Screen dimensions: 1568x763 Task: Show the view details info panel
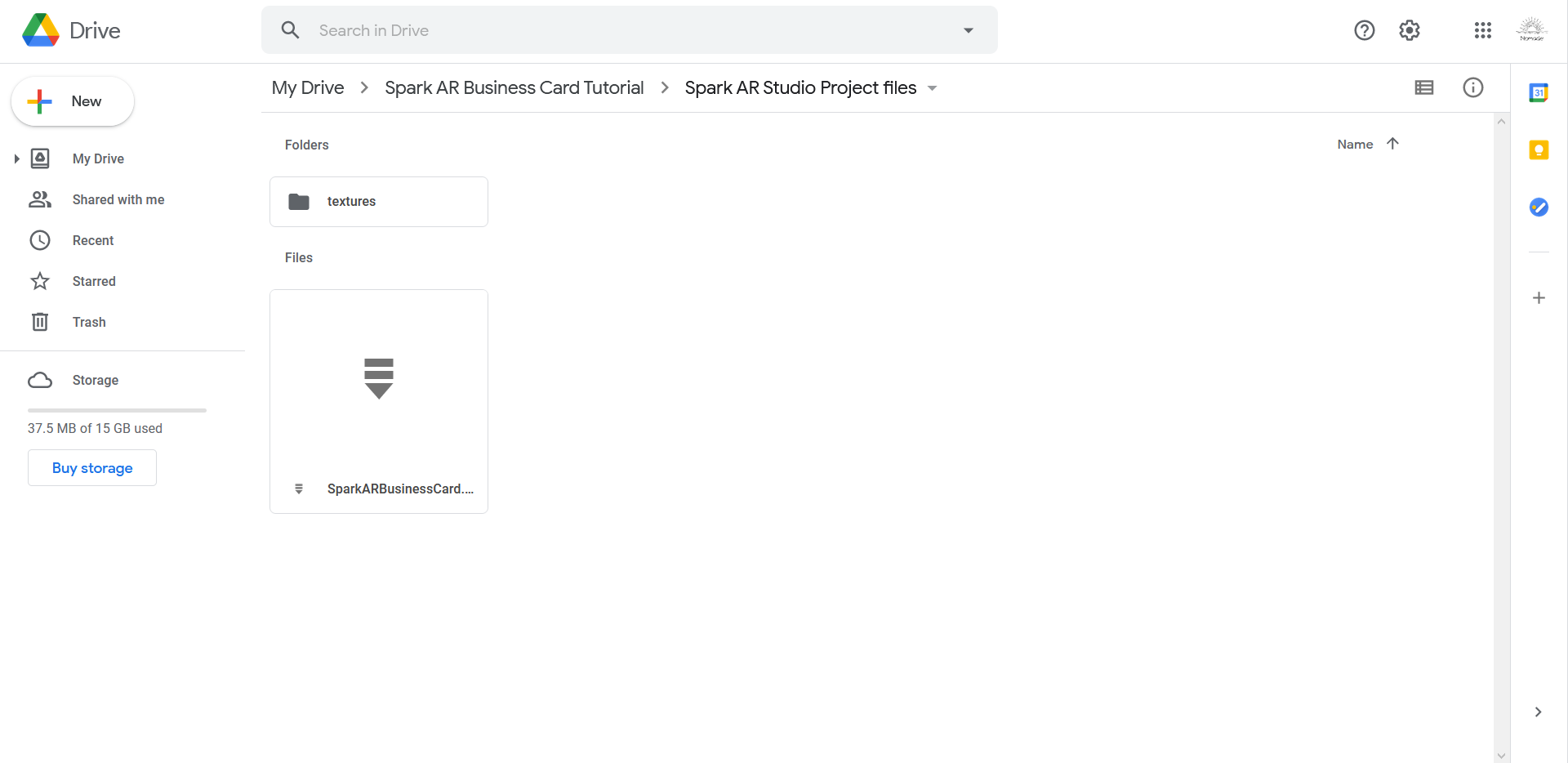coord(1473,87)
